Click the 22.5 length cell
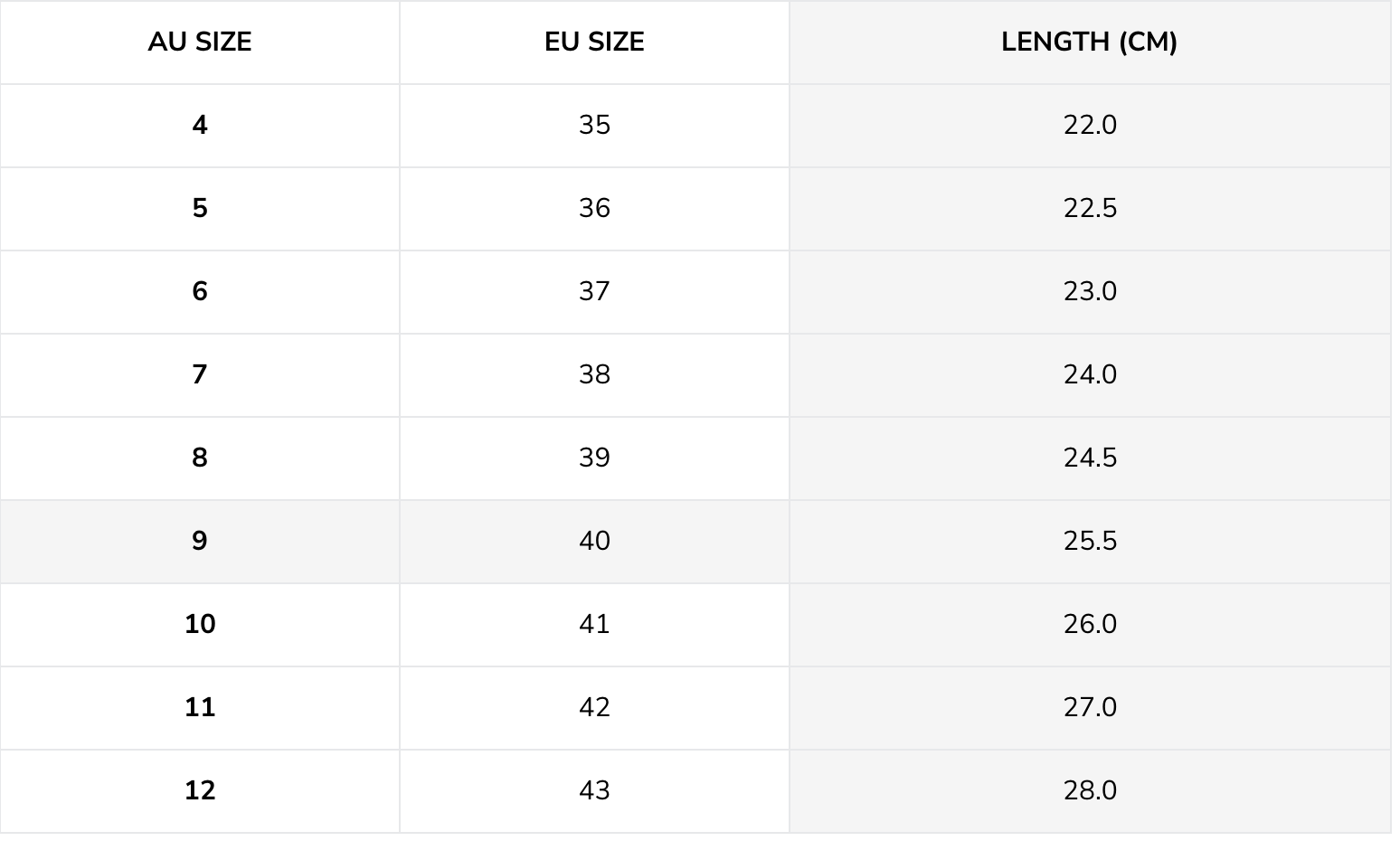The height and width of the screenshot is (841, 1400). point(1090,208)
